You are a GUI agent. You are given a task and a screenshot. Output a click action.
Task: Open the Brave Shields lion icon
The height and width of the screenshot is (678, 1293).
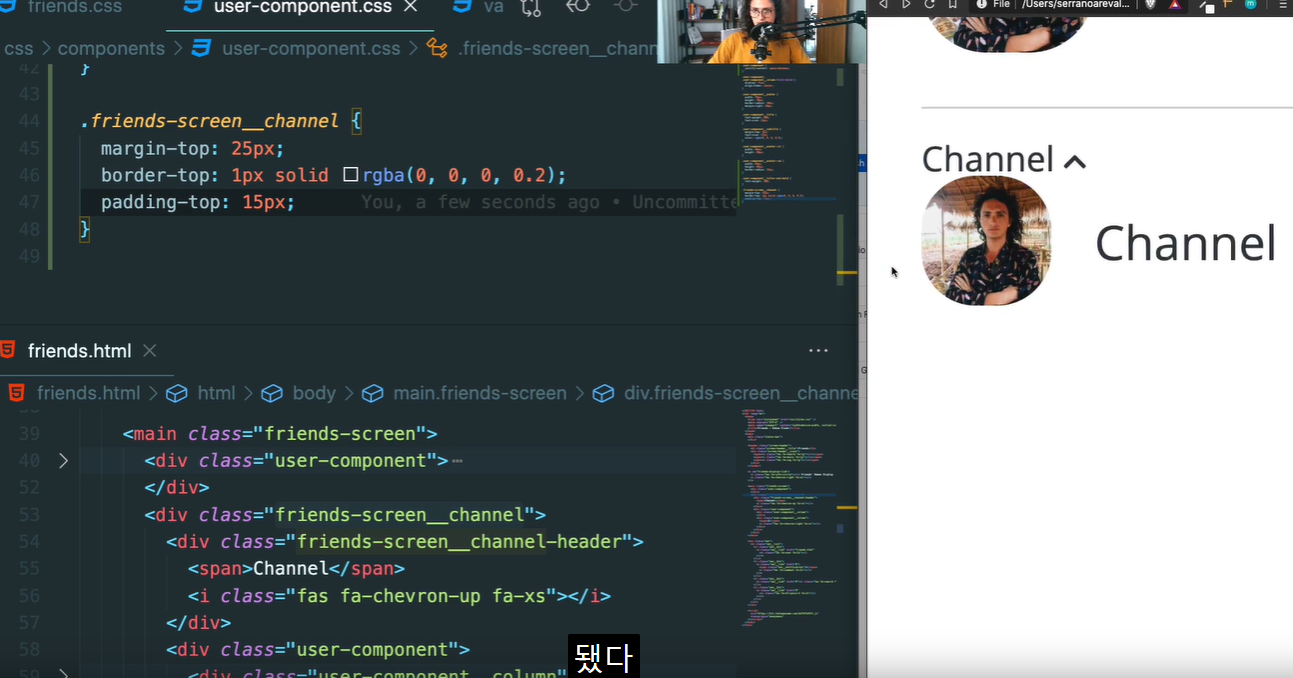click(1150, 5)
